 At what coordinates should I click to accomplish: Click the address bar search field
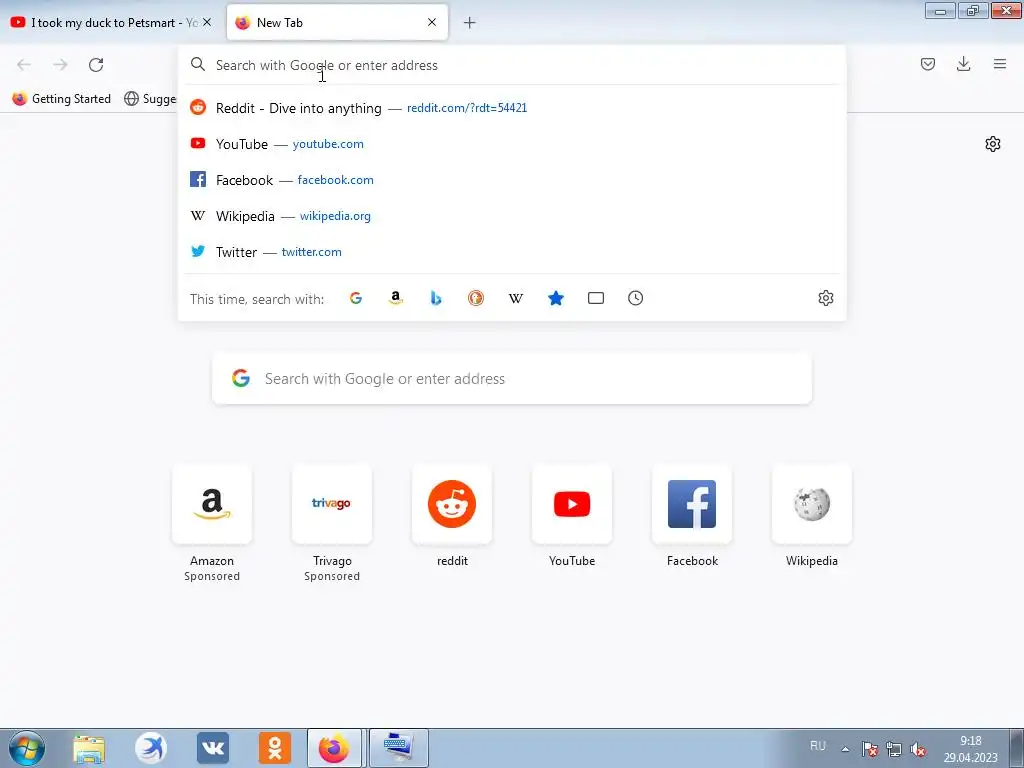point(512,65)
